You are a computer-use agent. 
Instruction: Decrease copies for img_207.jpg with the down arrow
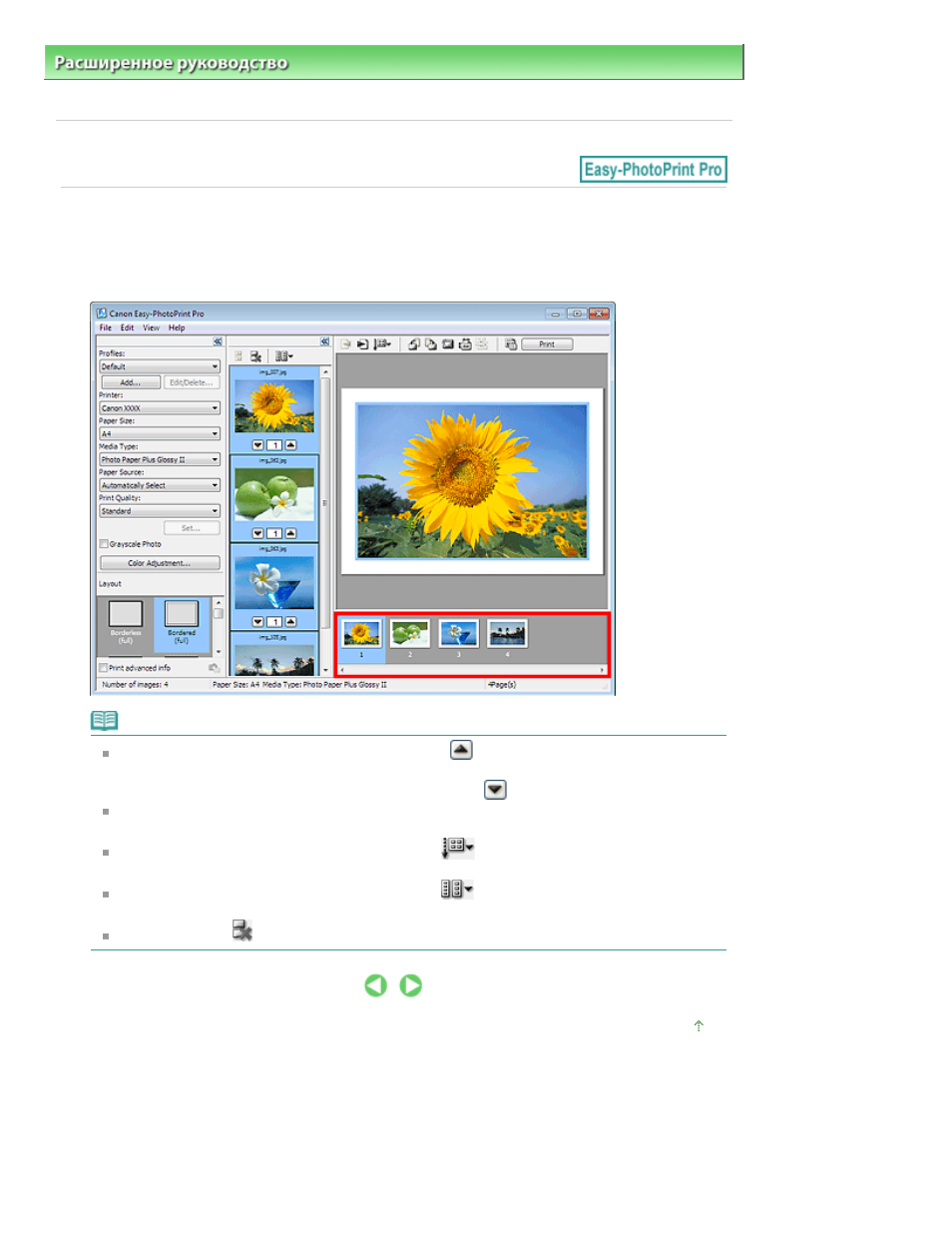pos(257,445)
